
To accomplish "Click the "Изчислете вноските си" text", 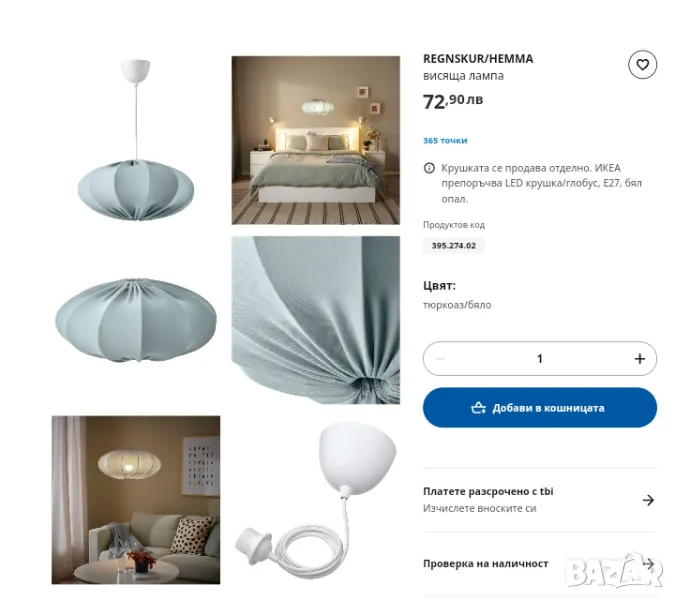I will [480, 508].
